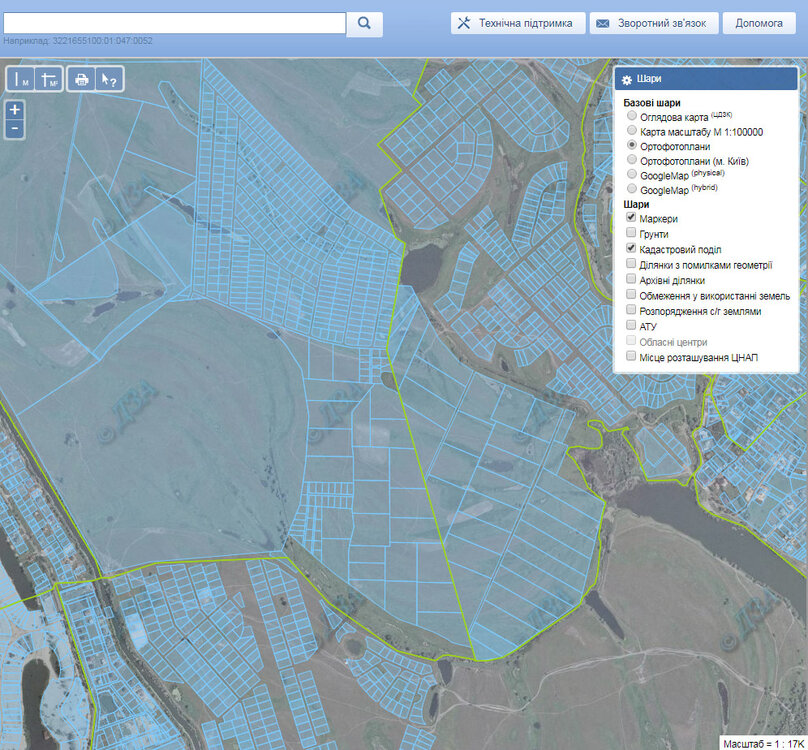Click the print map icon
Image resolution: width=808 pixels, height=750 pixels.
pos(82,80)
